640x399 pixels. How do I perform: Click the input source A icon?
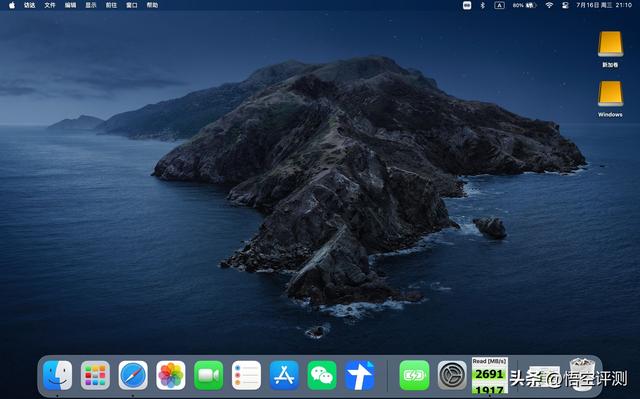pos(499,5)
